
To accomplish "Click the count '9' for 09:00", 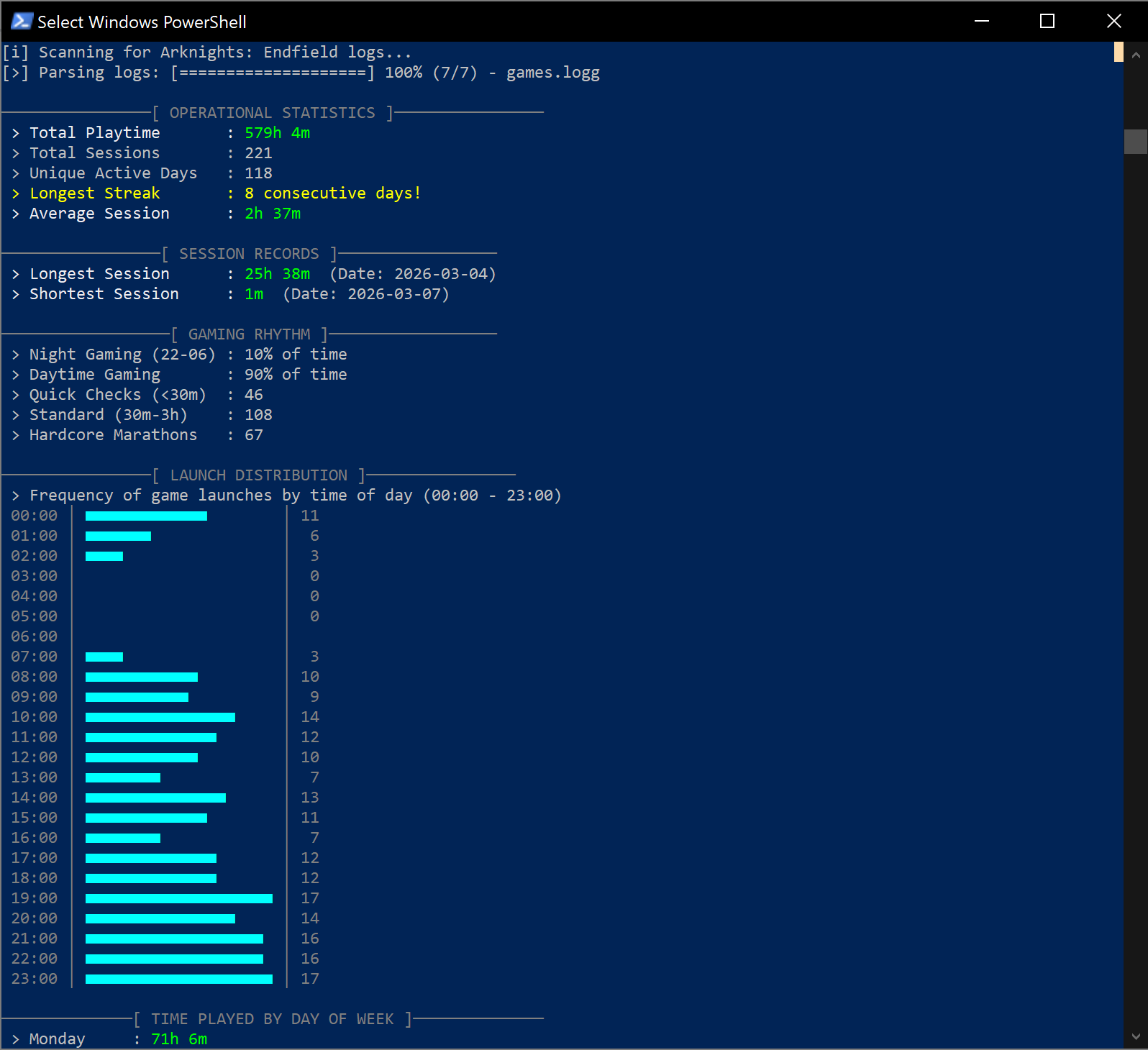I will pyautogui.click(x=314, y=697).
